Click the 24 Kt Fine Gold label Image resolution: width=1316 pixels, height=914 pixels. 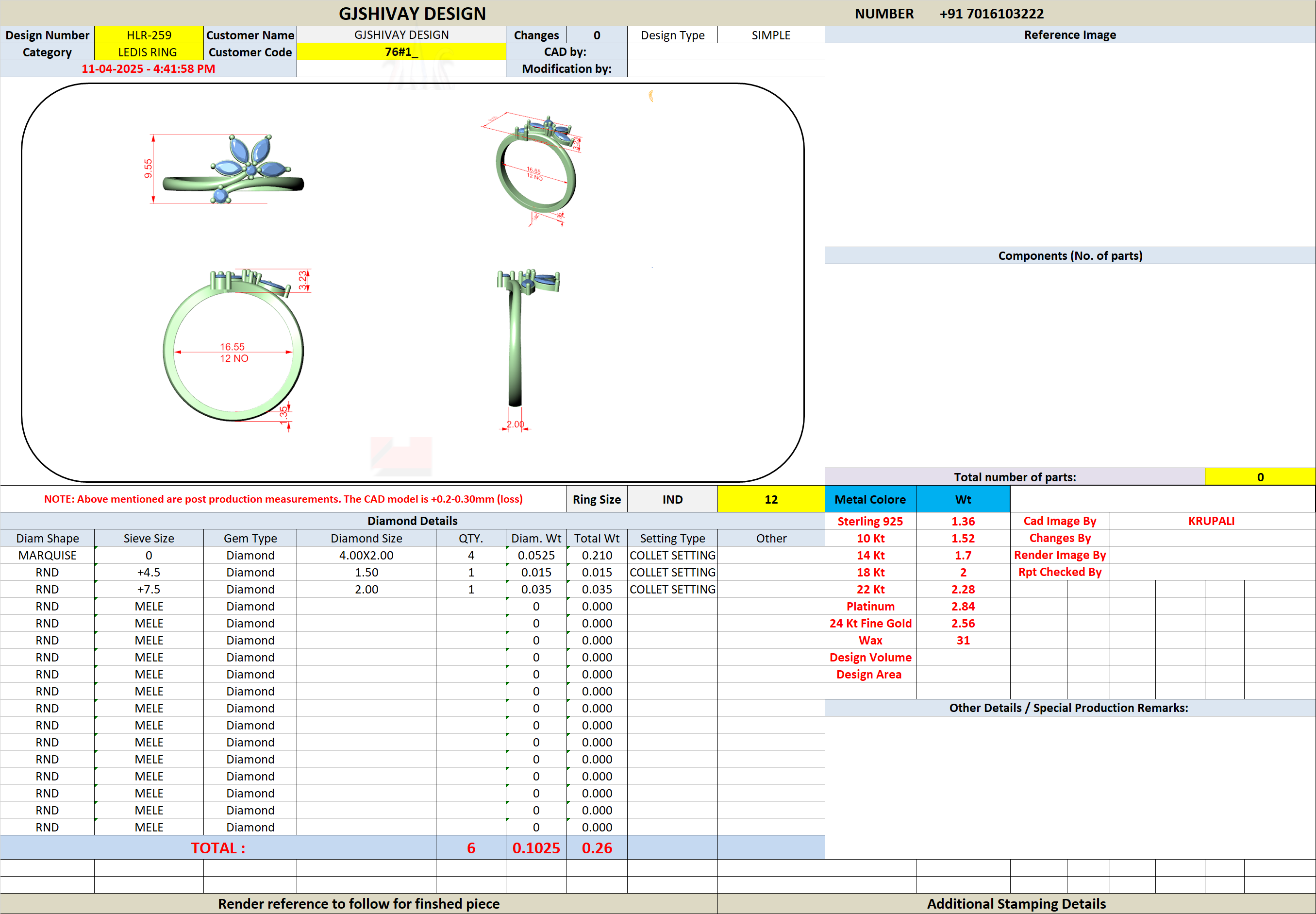click(x=870, y=623)
